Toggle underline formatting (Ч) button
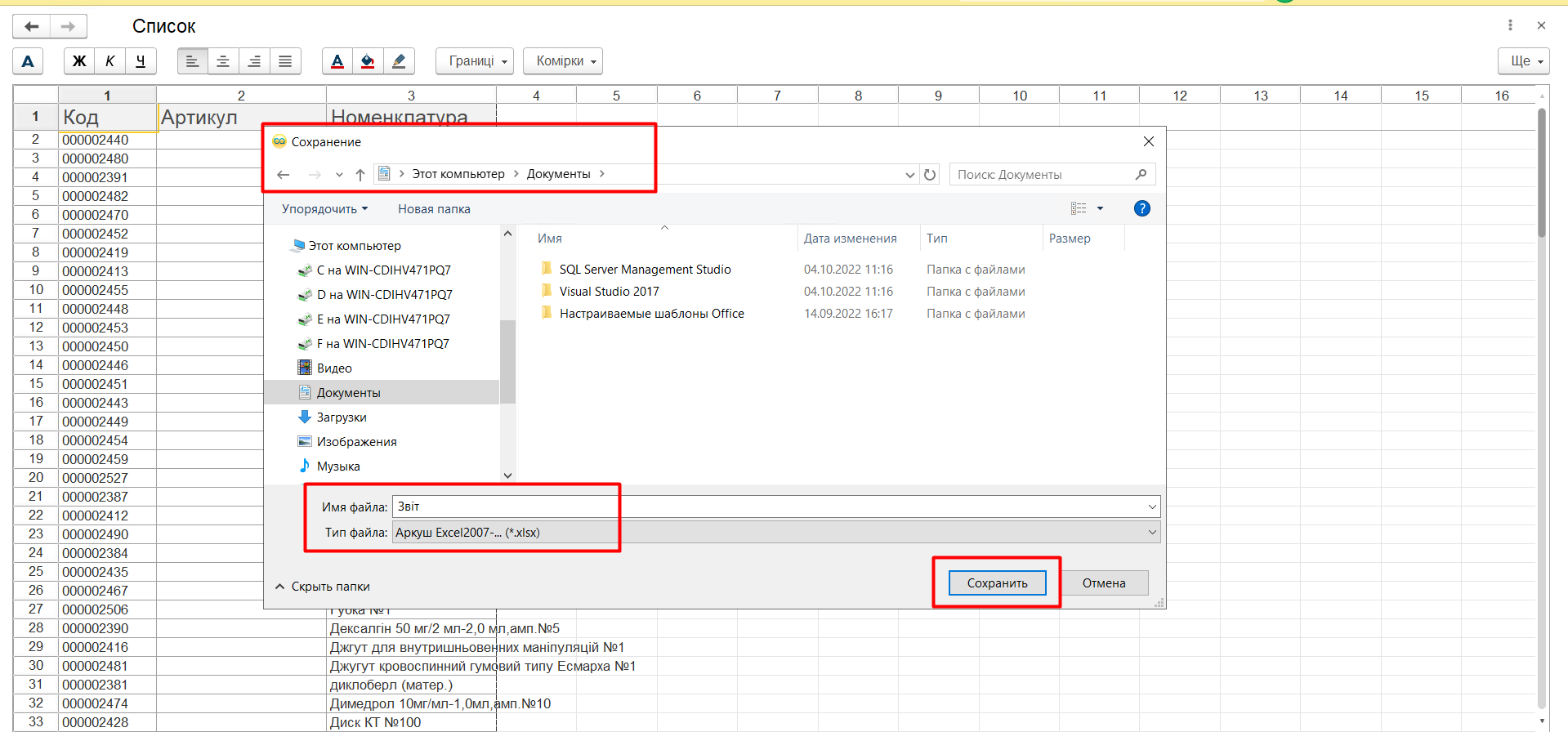The width and height of the screenshot is (1568, 732). [141, 61]
